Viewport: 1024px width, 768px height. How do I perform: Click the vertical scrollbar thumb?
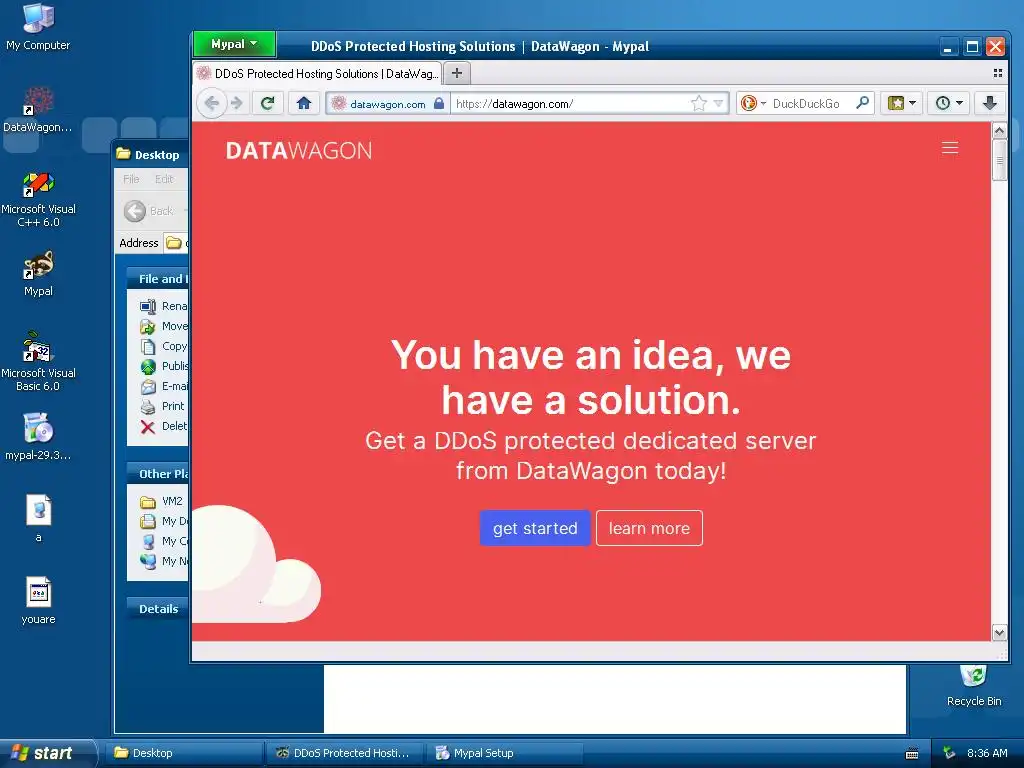(x=999, y=160)
